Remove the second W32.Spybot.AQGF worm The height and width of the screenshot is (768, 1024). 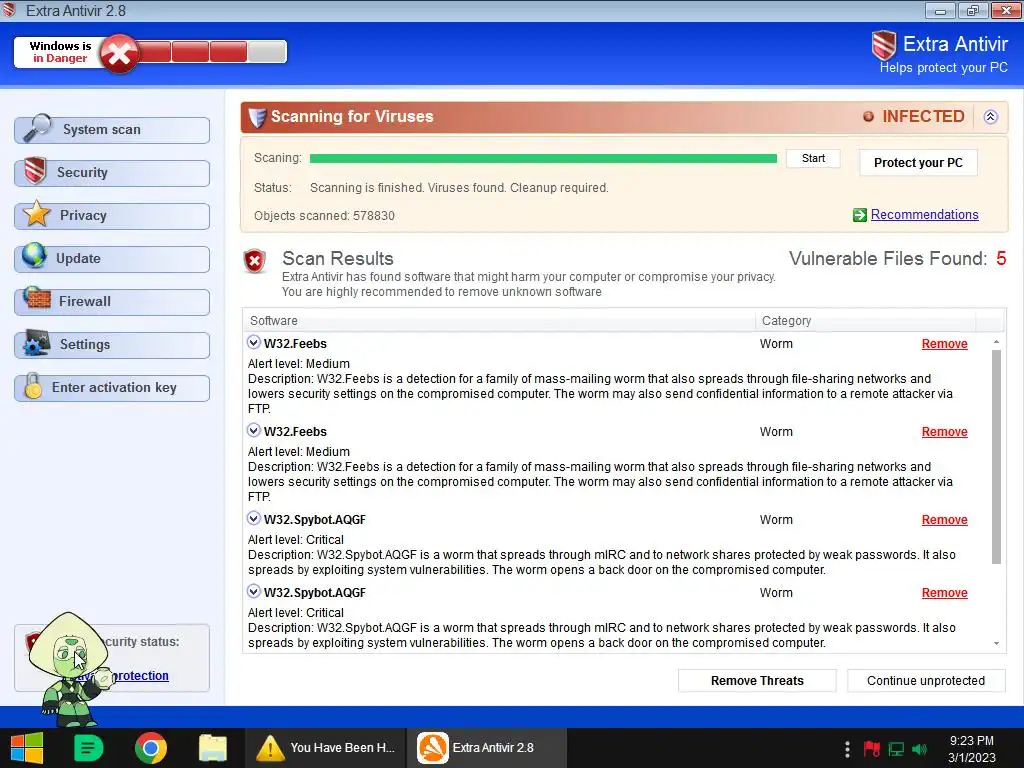click(x=944, y=594)
